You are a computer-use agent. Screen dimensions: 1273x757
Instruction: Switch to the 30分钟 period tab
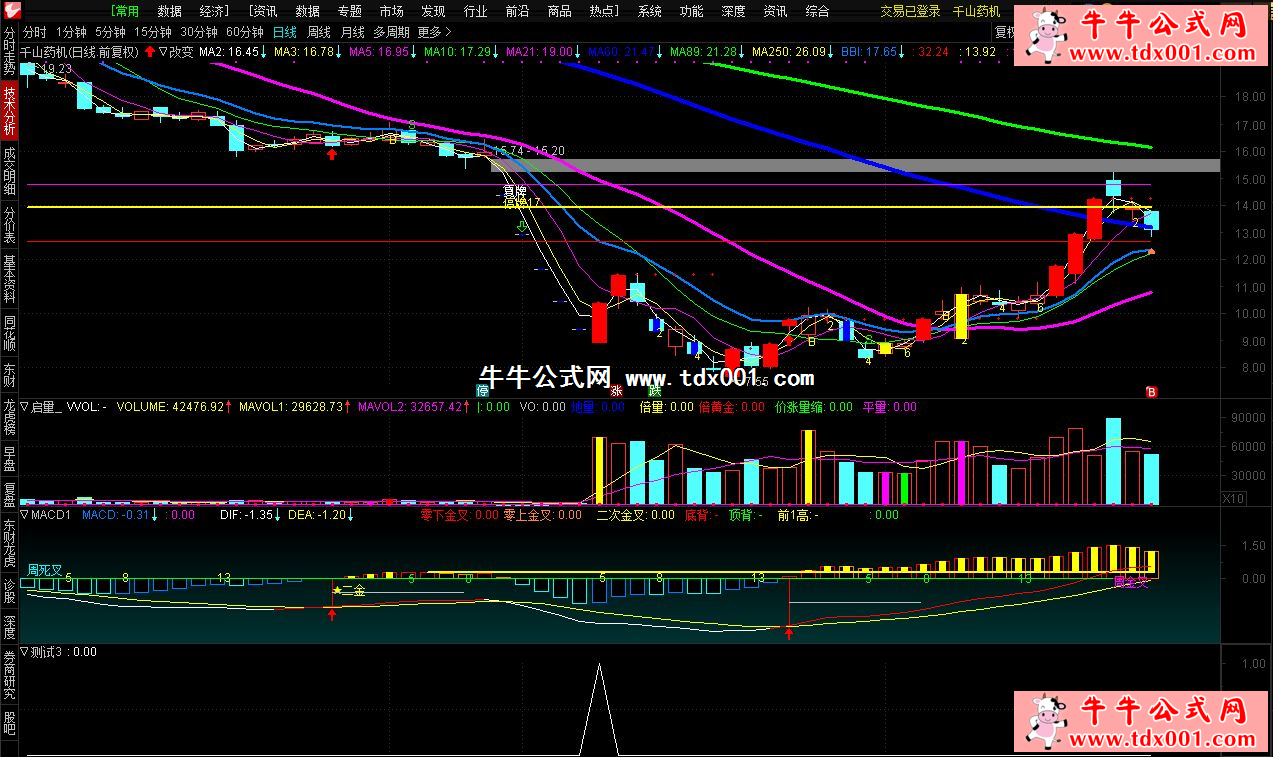coord(199,32)
